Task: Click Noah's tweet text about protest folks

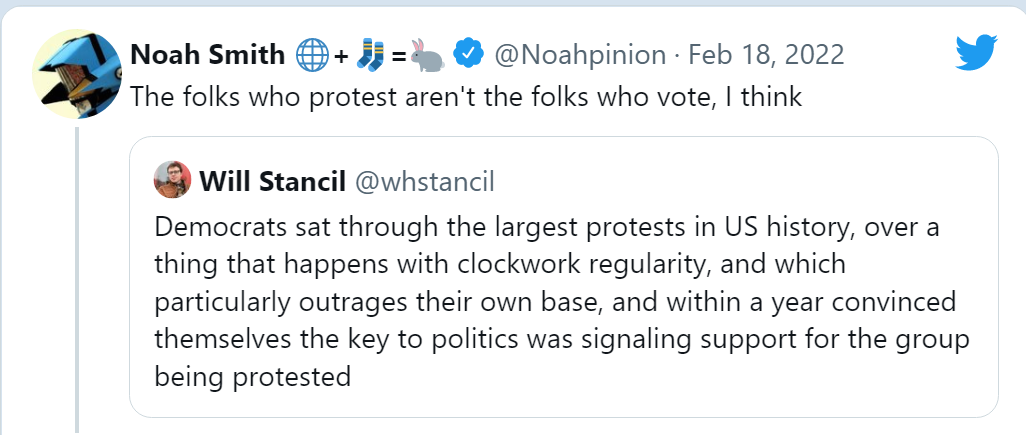Action: [x=467, y=97]
